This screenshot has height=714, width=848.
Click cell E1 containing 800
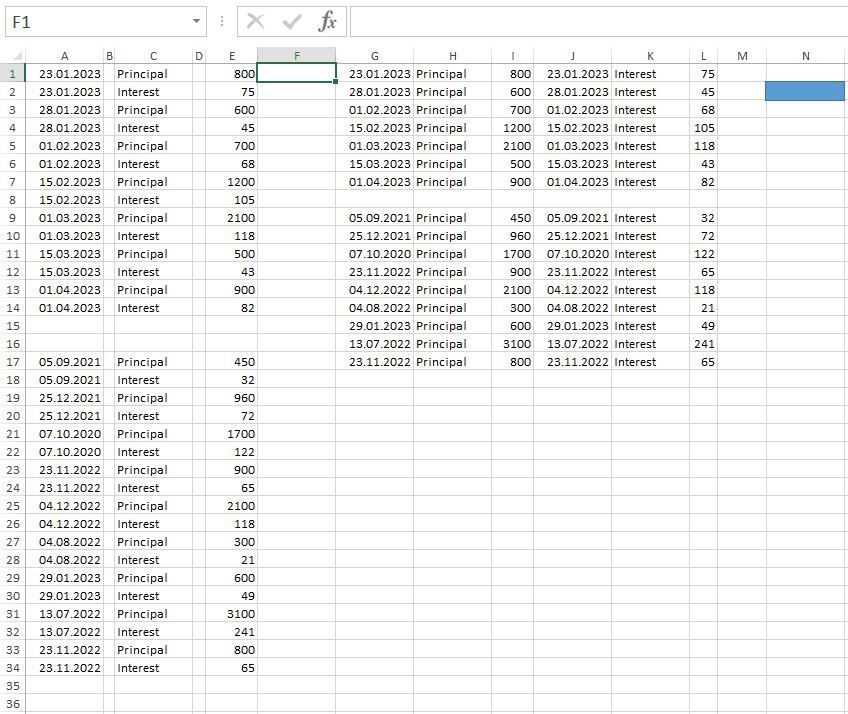tap(231, 74)
